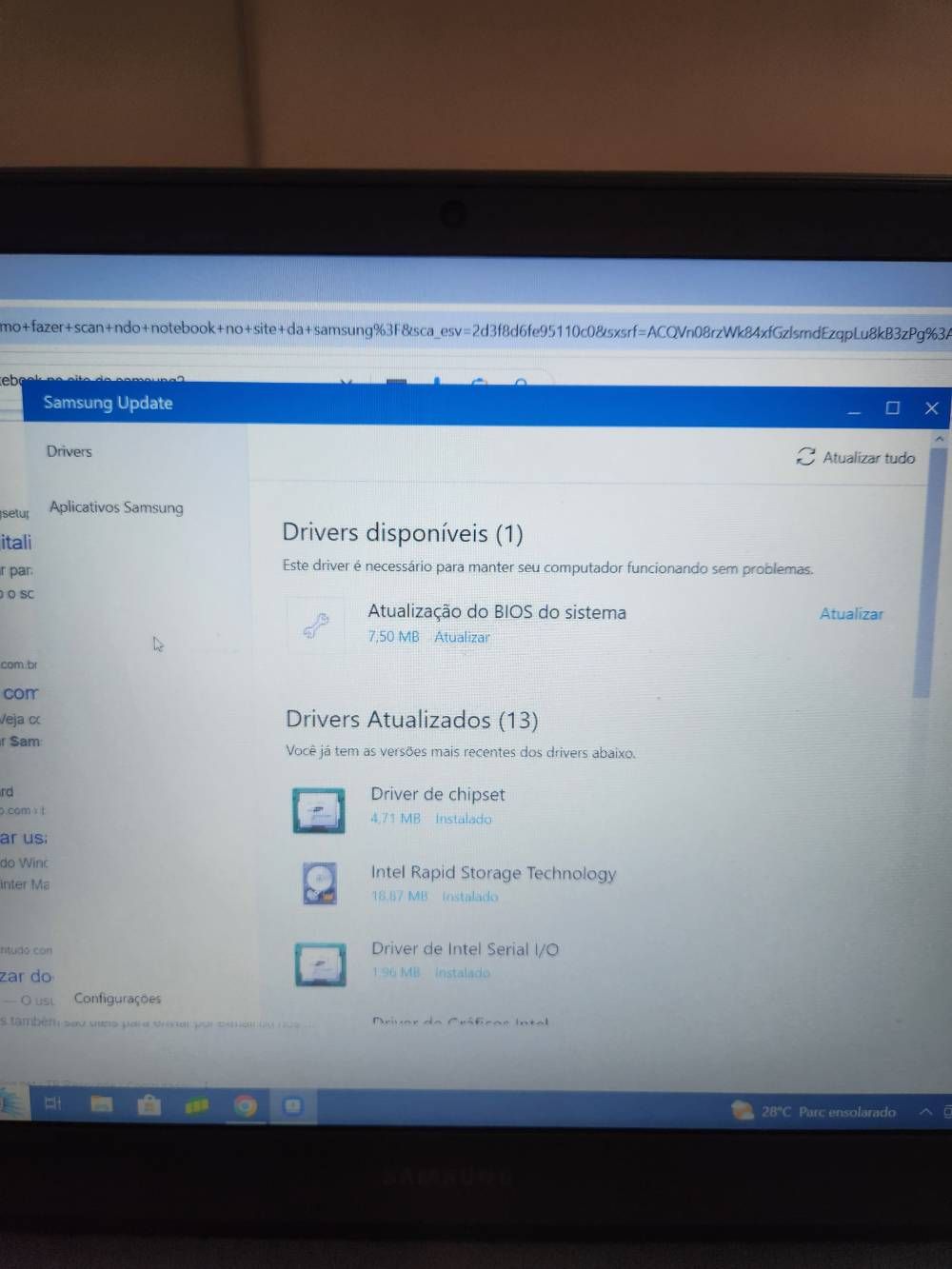952x1269 pixels.
Task: Click the Intel Serial I/O processor icon
Action: click(320, 963)
